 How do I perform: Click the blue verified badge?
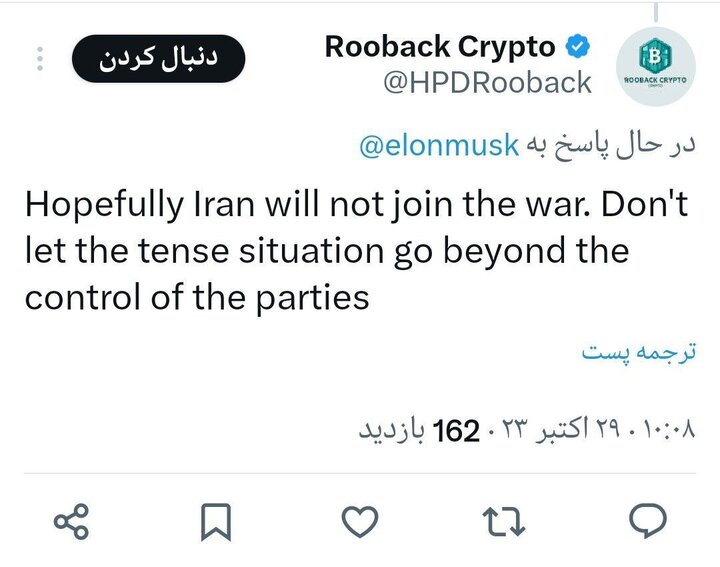coord(577,46)
